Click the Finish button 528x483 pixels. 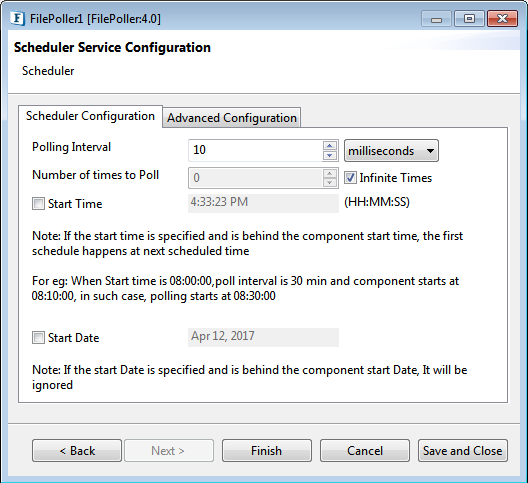(267, 451)
